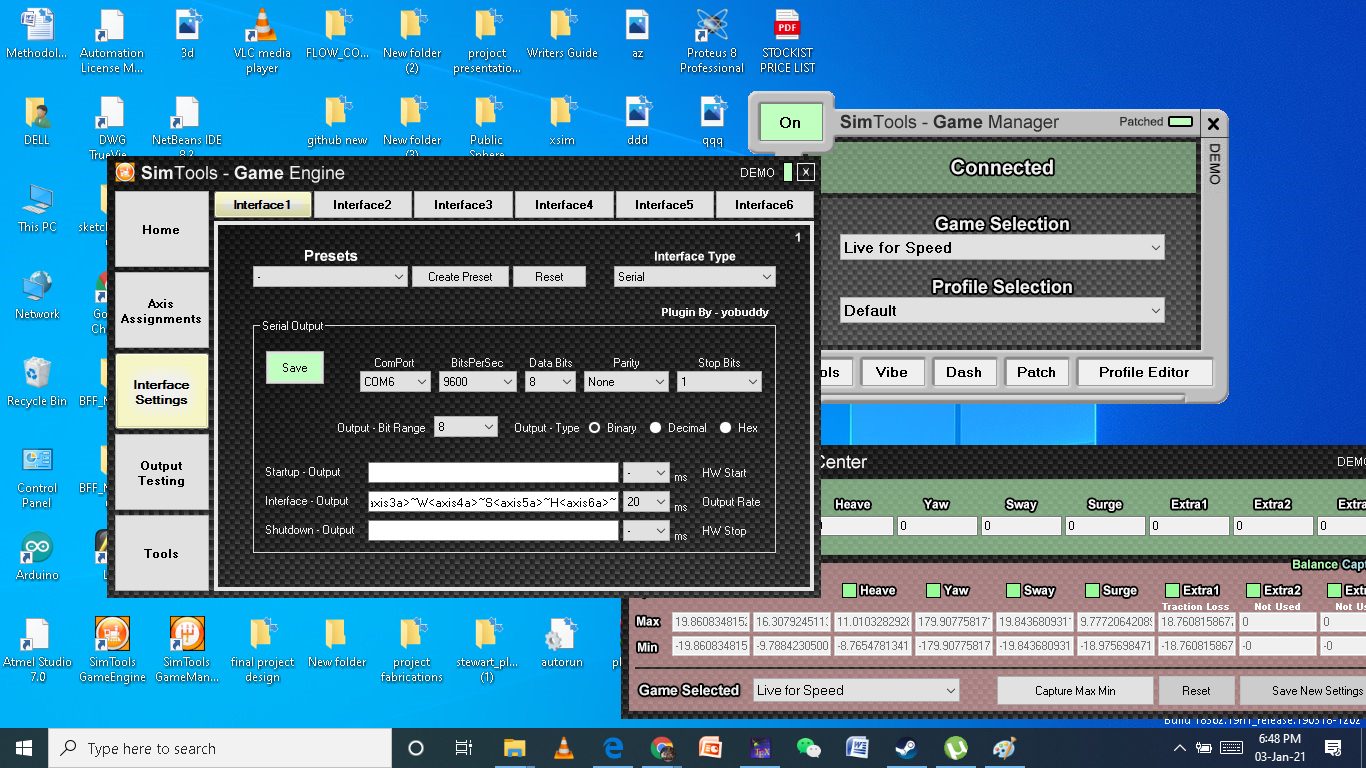Click the Create Preset button

pyautogui.click(x=460, y=277)
